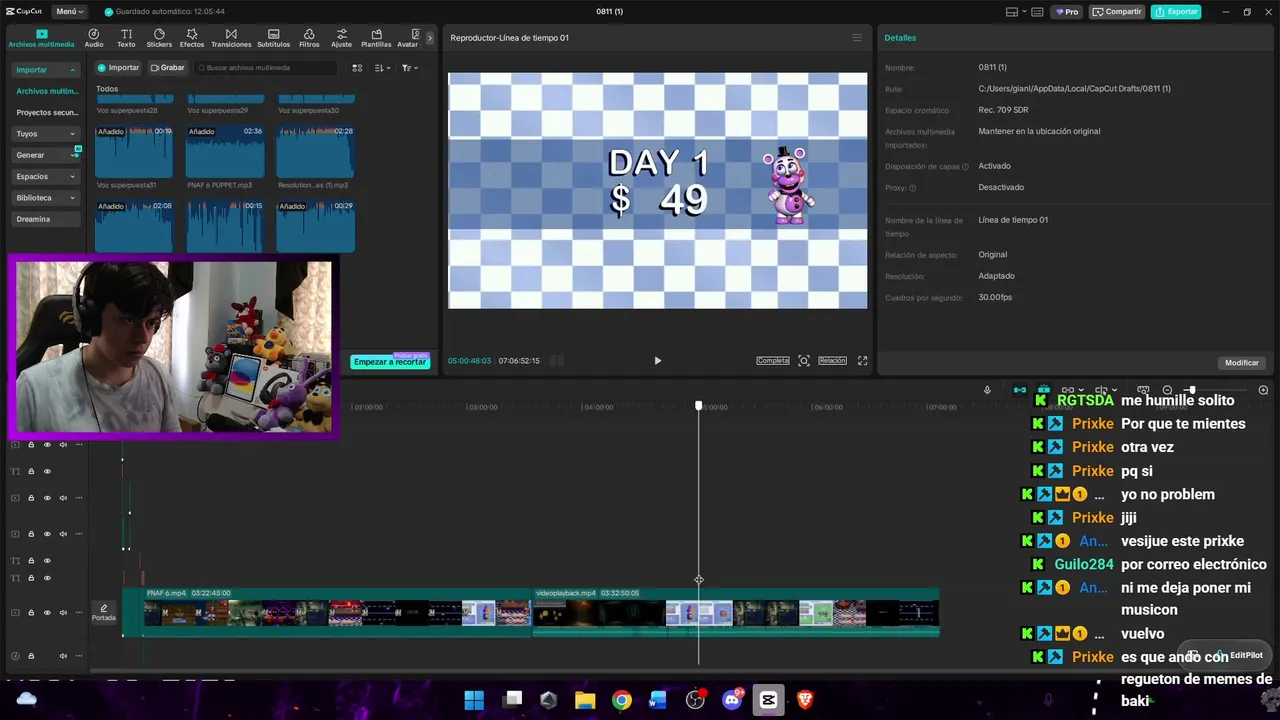Select the FNAF 6 PUPPET.mp3 thumbnail
Image resolution: width=1280 pixels, height=720 pixels.
pos(225,151)
